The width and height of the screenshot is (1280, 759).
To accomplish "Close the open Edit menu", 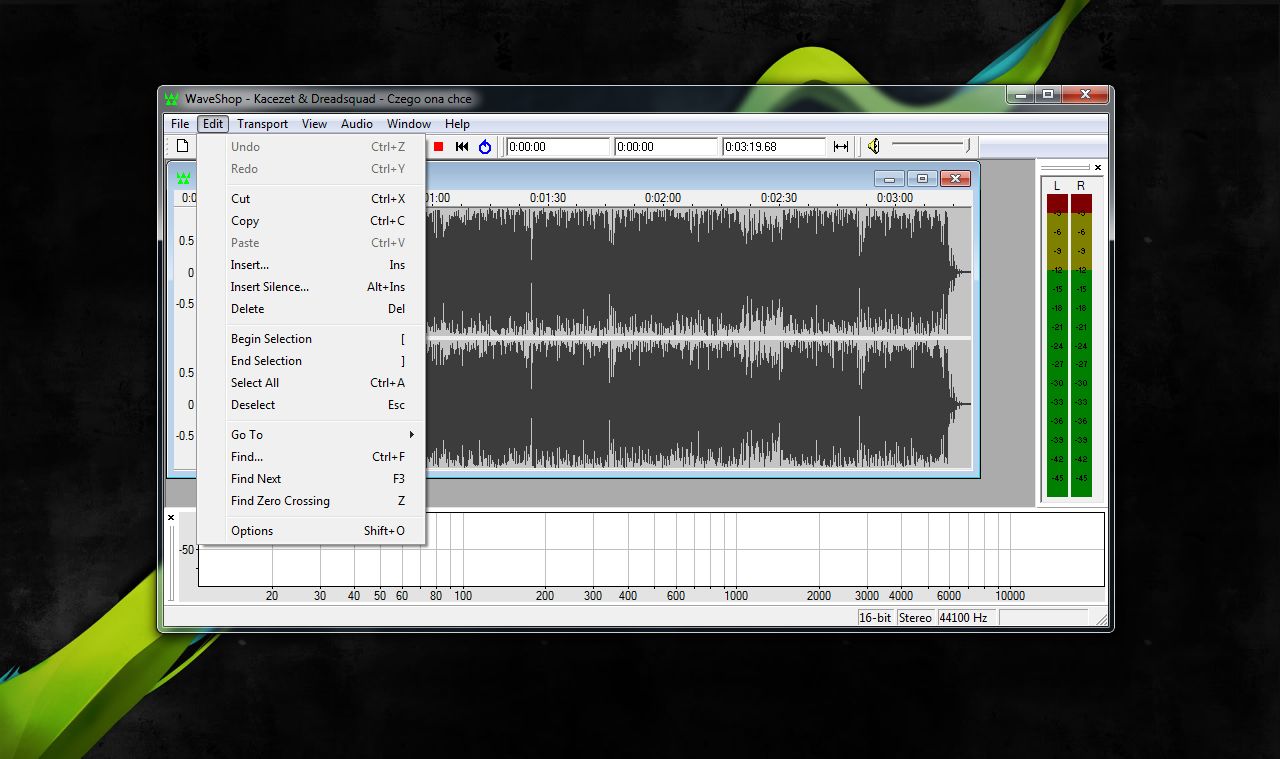I will (x=213, y=124).
